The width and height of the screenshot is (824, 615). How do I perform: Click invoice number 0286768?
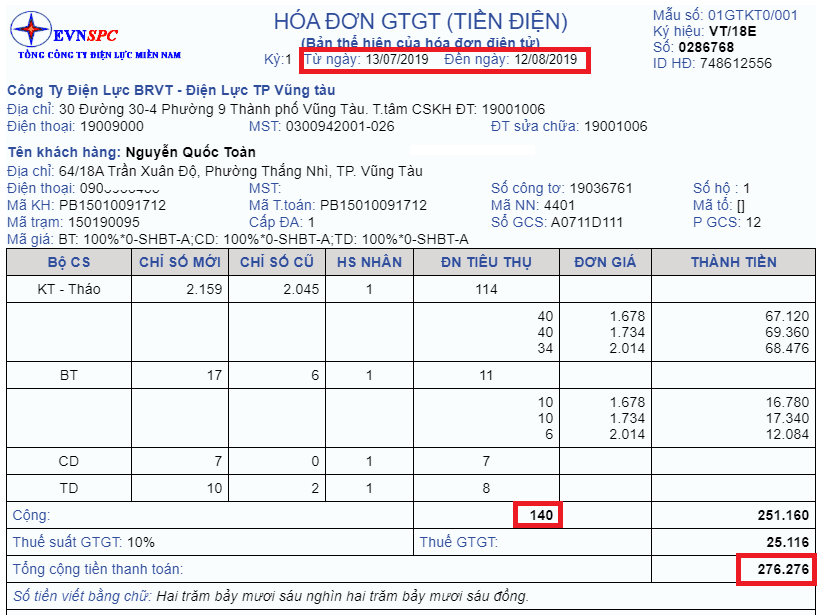click(x=706, y=47)
